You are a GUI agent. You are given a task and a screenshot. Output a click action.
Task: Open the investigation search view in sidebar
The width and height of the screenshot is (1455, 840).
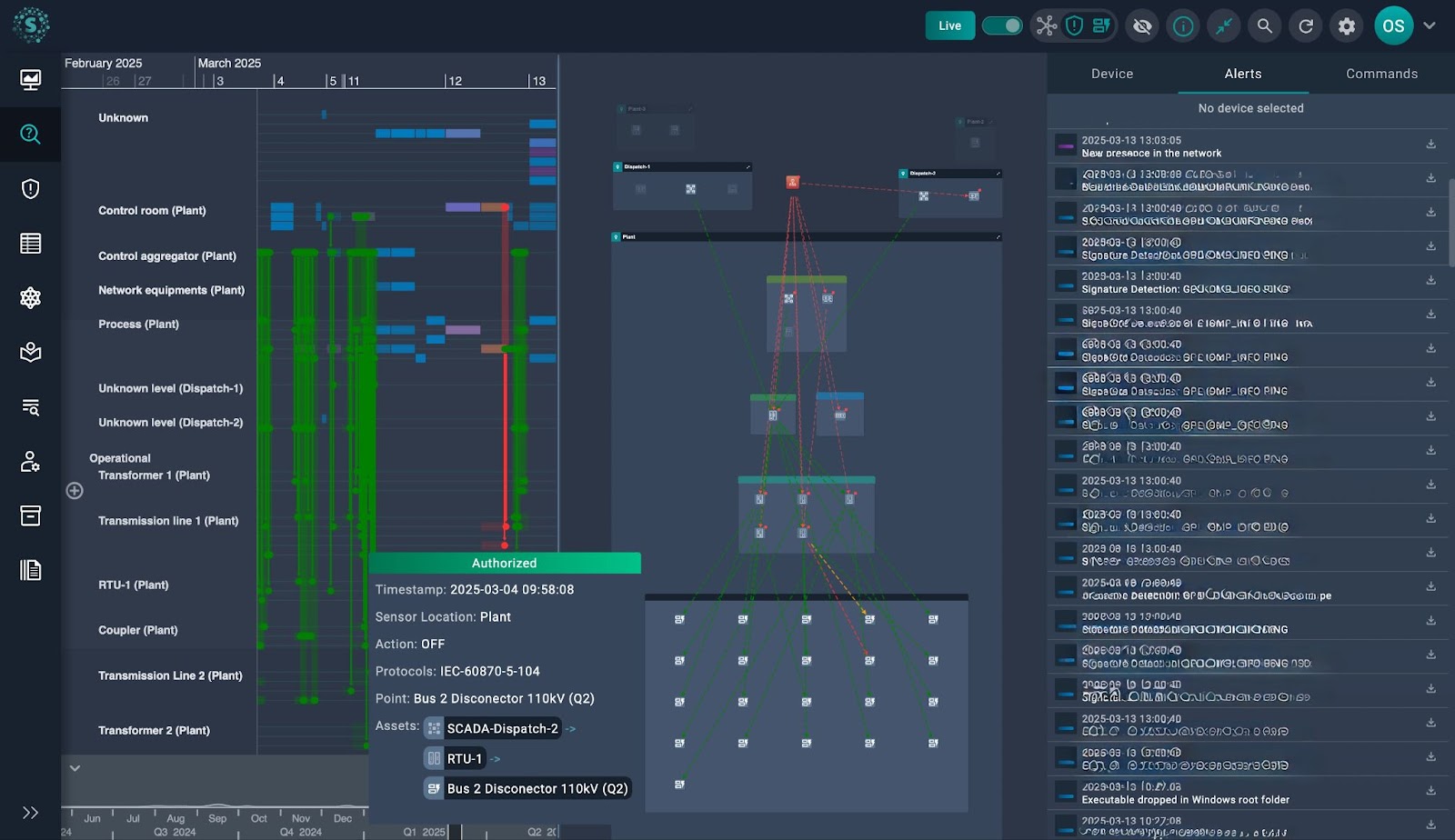pos(30,135)
